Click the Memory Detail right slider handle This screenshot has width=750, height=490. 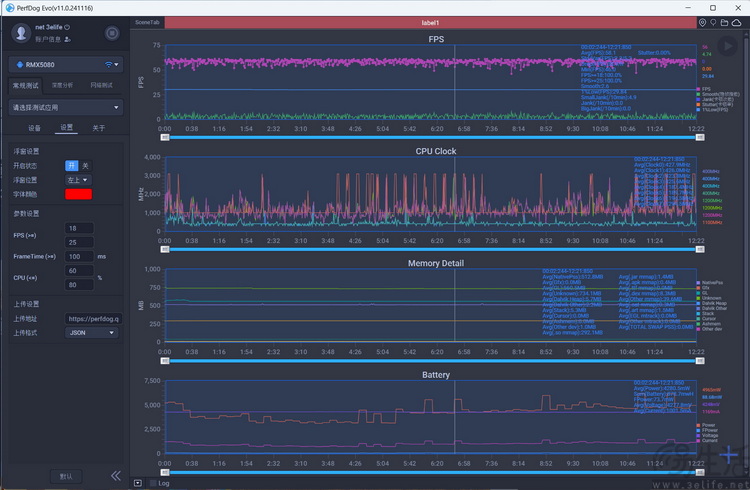point(700,361)
